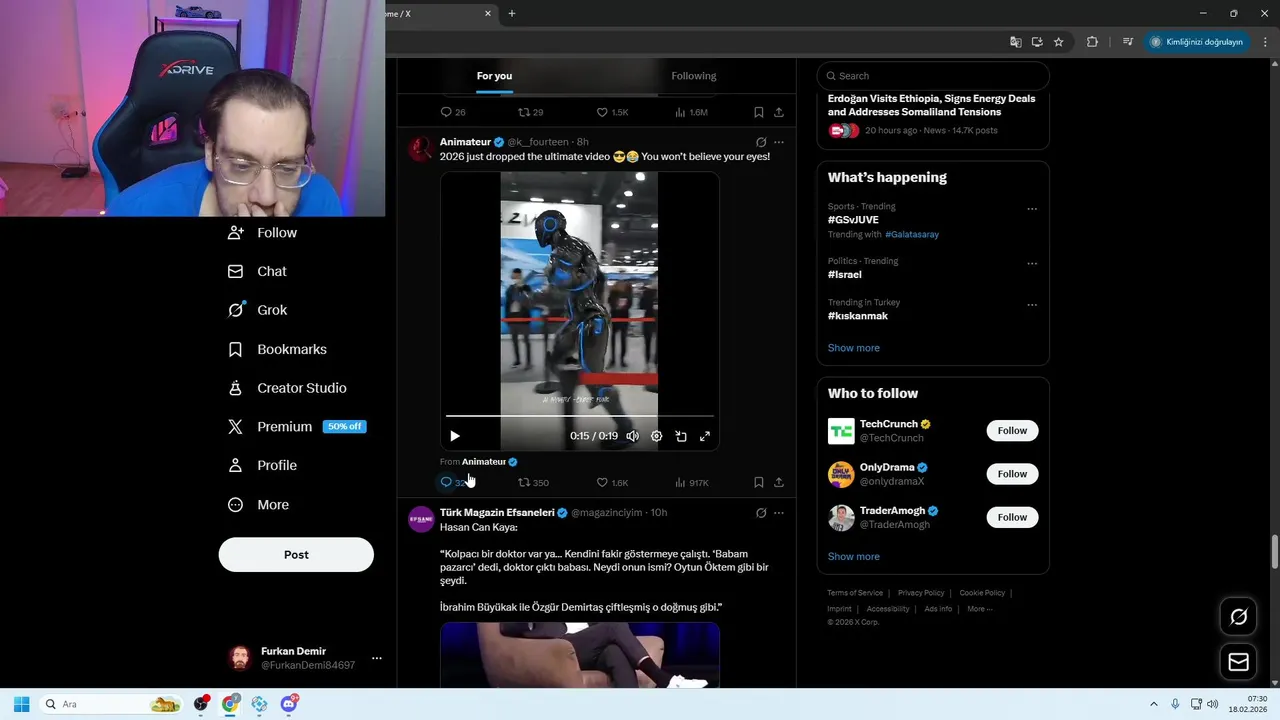Like the top post with 1.5K likes
This screenshot has width=1280, height=720.
click(612, 112)
